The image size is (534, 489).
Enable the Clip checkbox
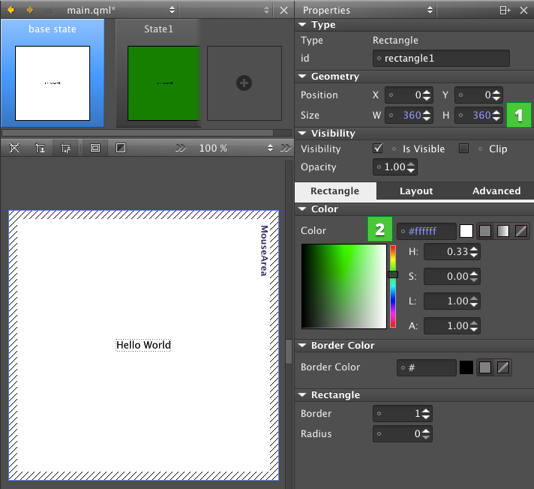pyautogui.click(x=464, y=148)
